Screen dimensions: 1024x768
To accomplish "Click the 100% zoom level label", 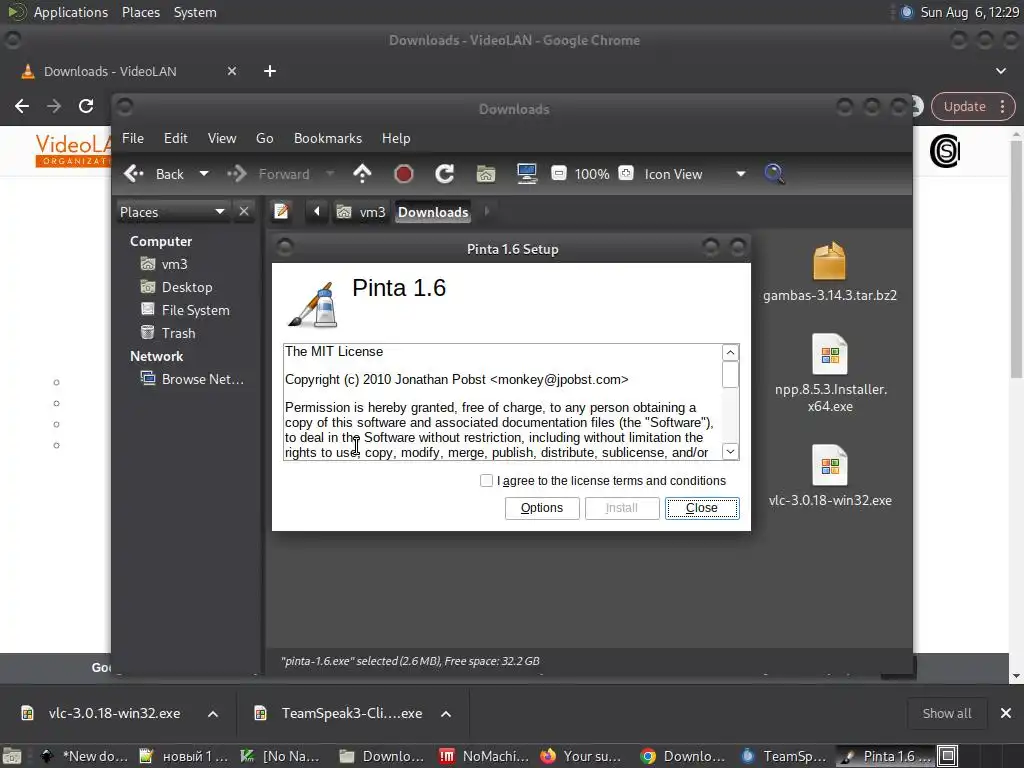I will [592, 174].
